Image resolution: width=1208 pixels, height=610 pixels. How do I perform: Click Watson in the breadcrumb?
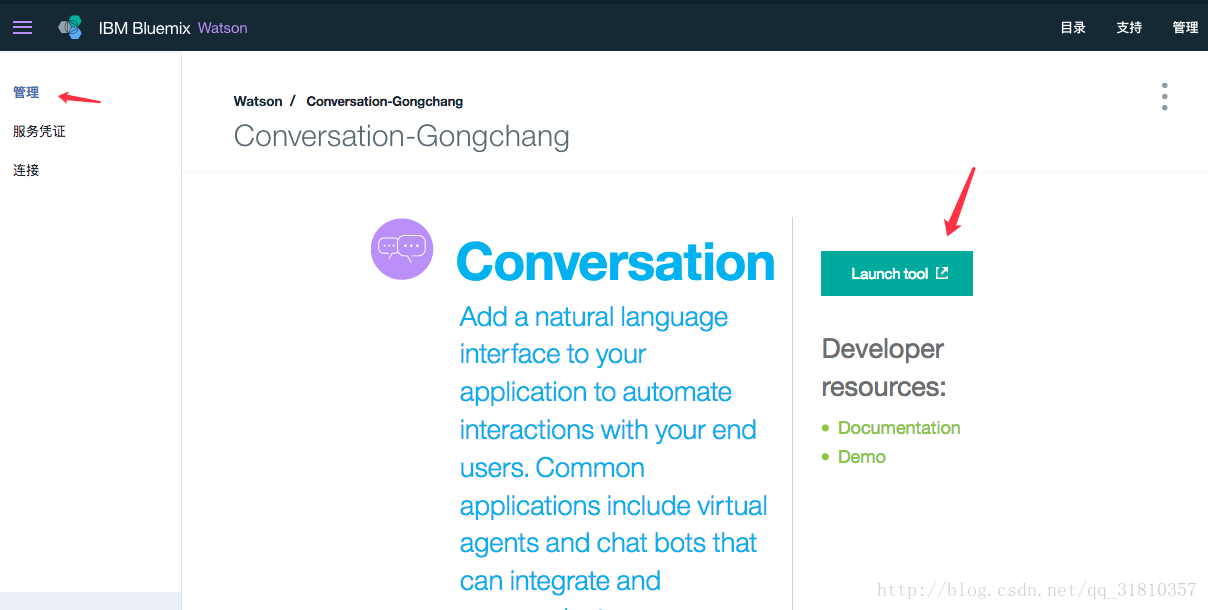click(x=258, y=101)
